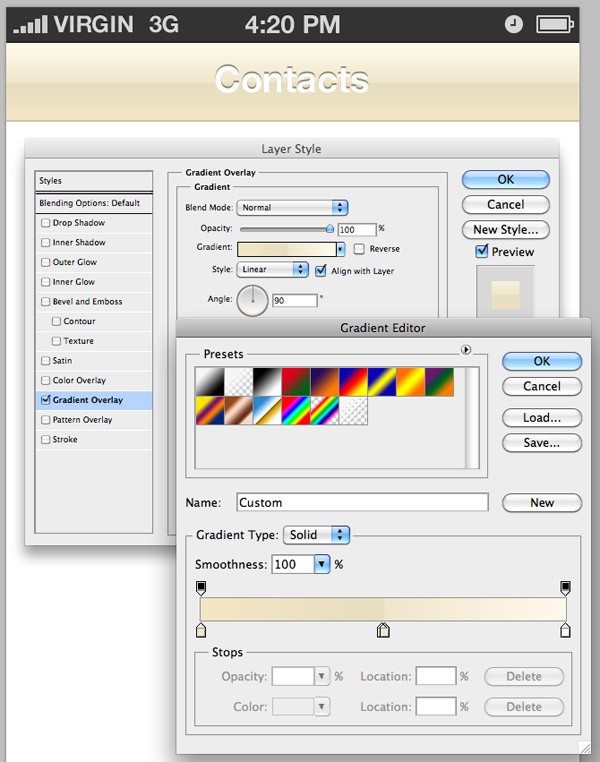Click the clock icon in phone status bar

[514, 24]
